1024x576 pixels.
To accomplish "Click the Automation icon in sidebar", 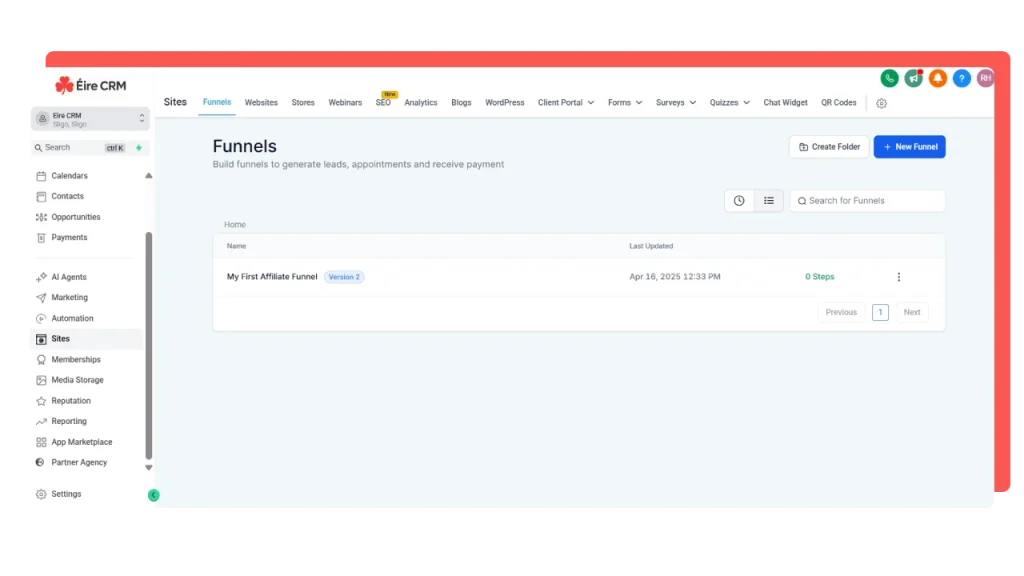I will pyautogui.click(x=41, y=319).
